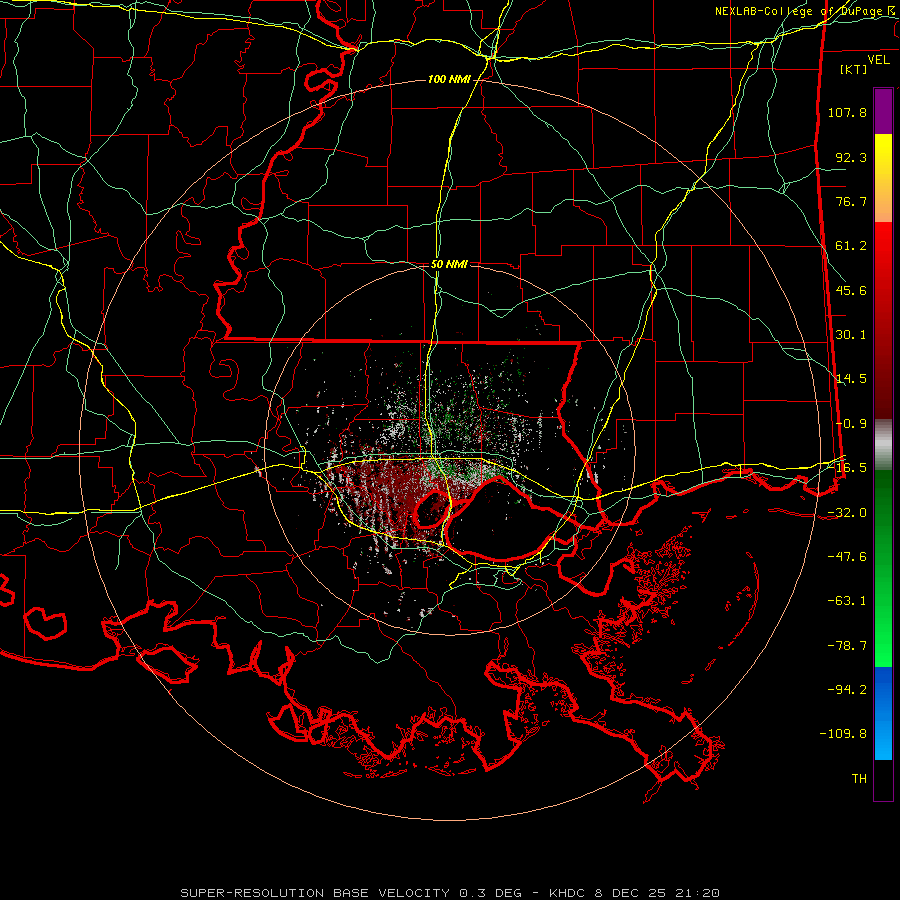Click the 76.7 velocity legend value

coord(851,201)
